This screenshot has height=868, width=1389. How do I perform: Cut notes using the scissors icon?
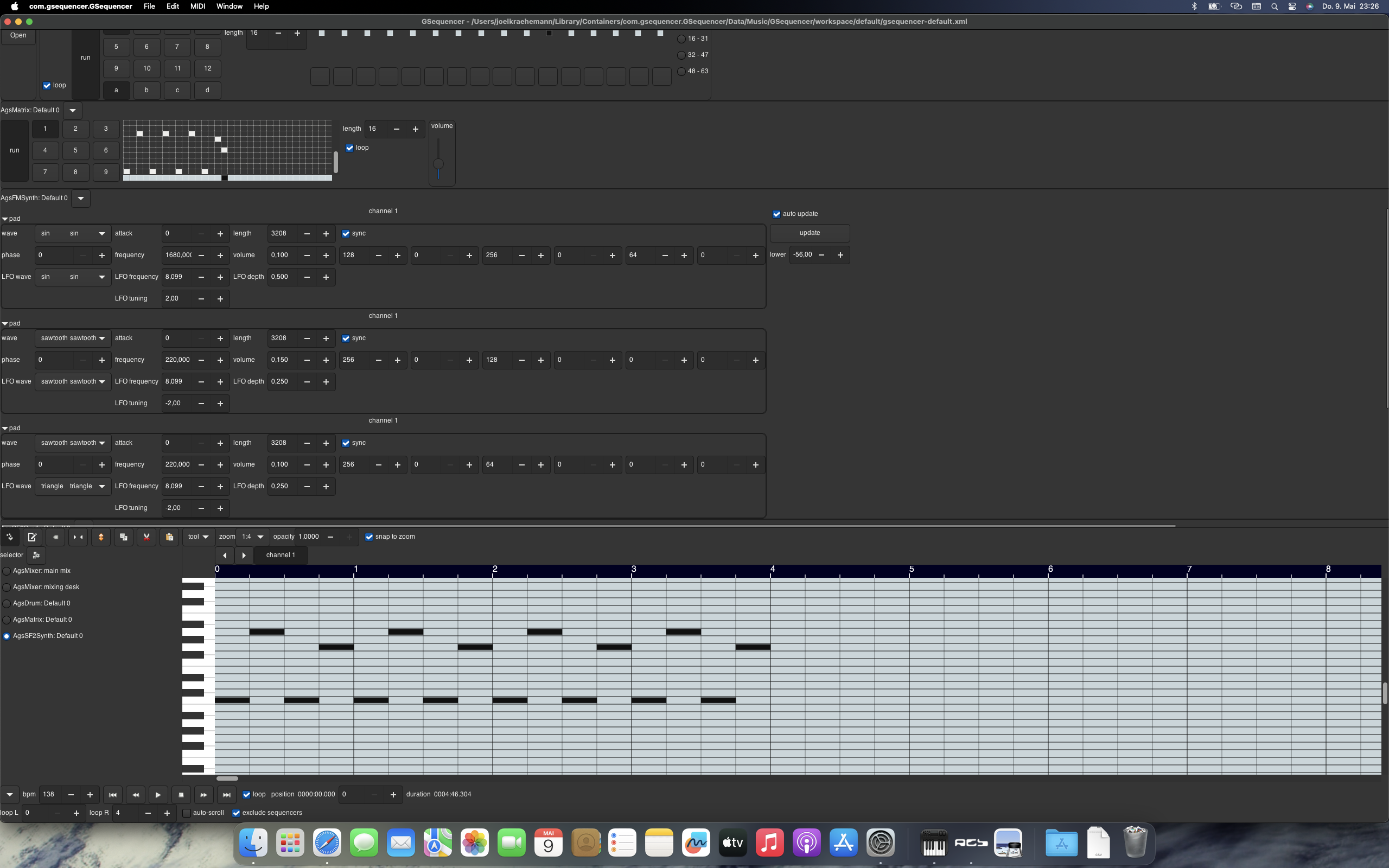point(146,537)
